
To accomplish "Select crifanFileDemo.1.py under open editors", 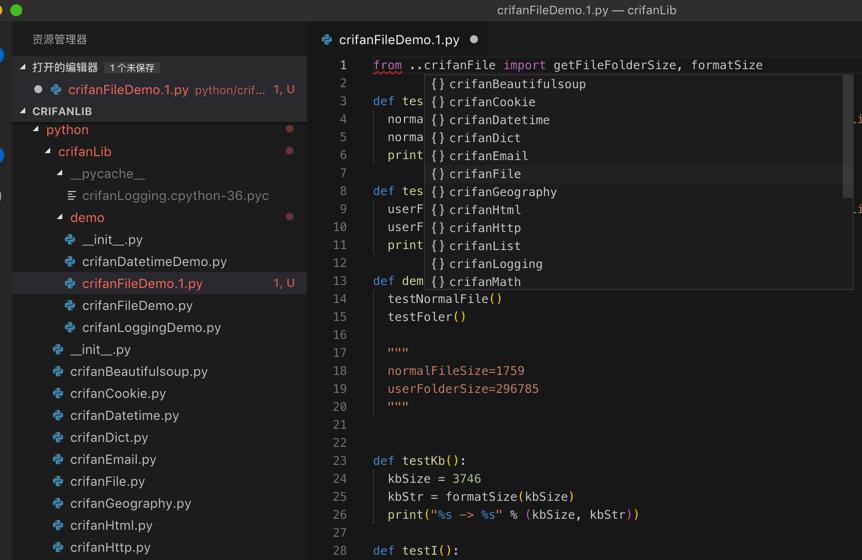I will point(159,89).
